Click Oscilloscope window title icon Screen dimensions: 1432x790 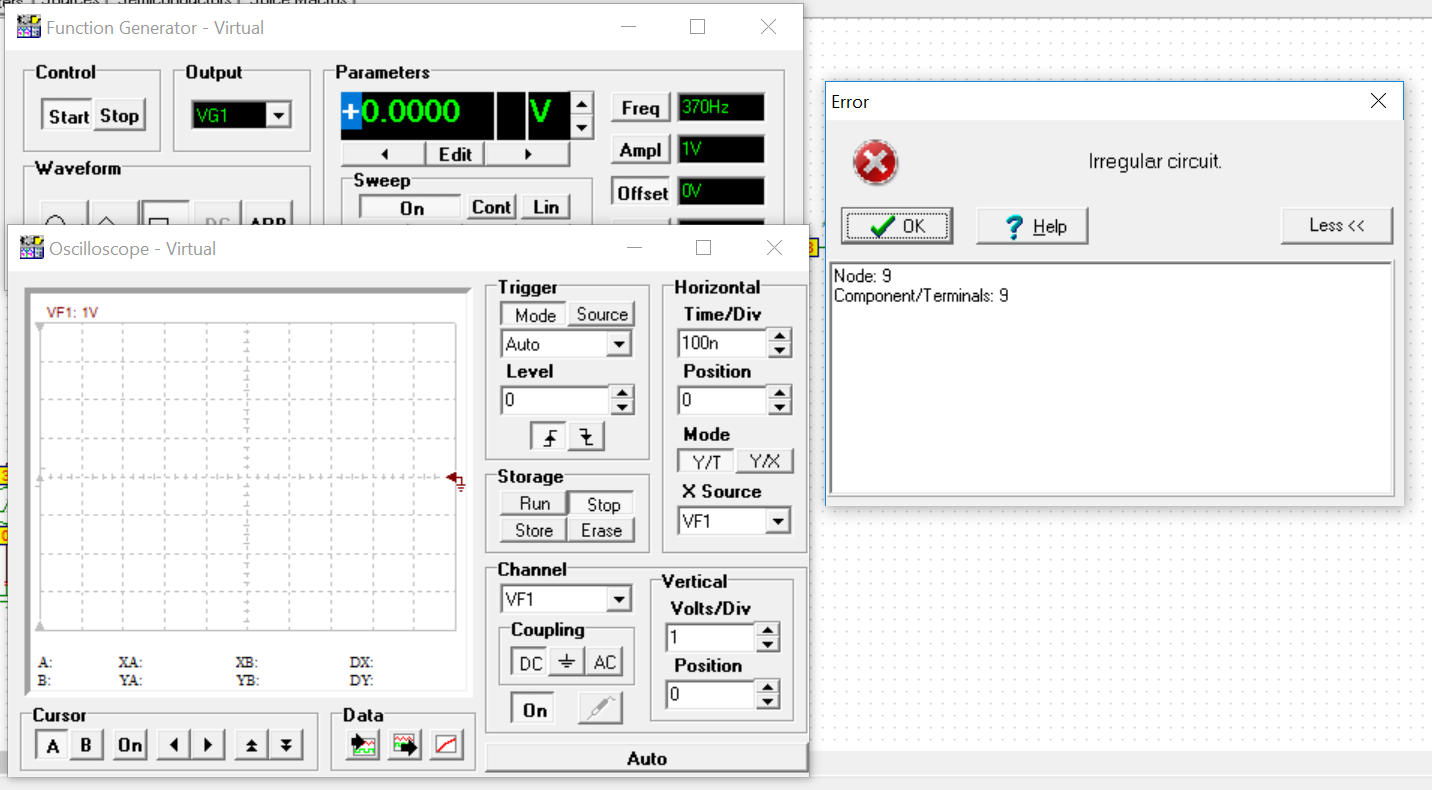click(x=30, y=248)
